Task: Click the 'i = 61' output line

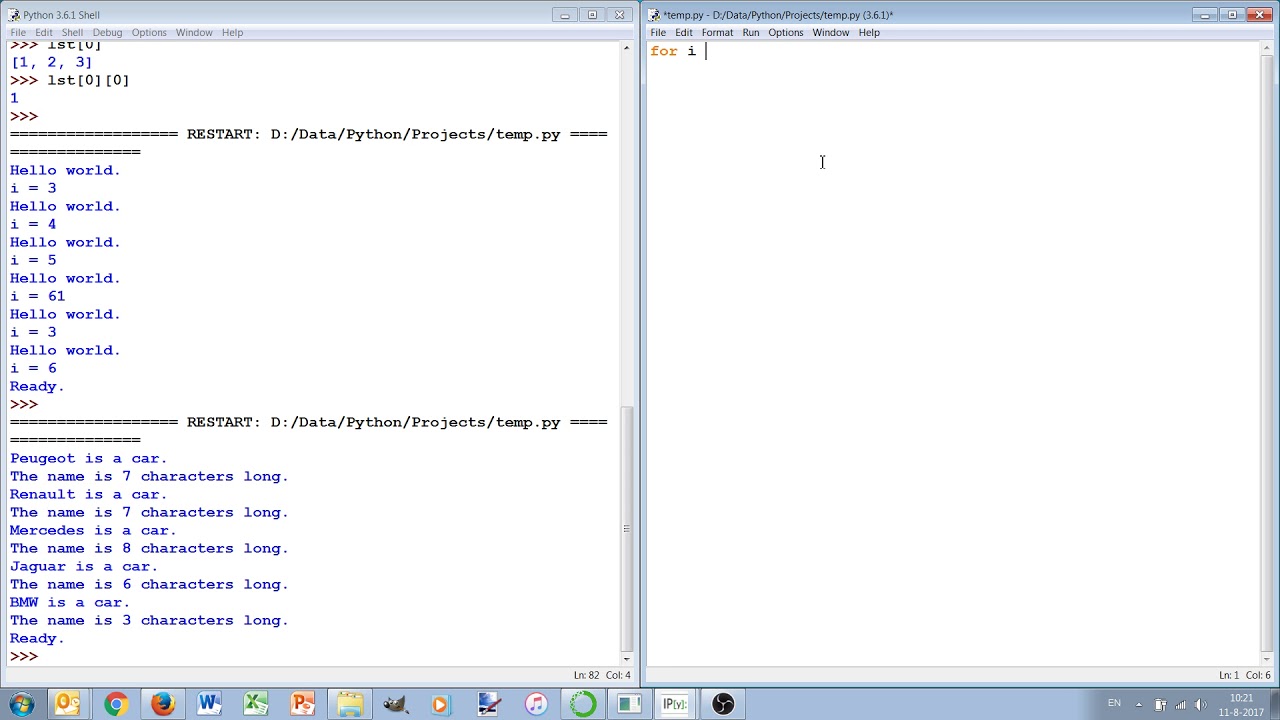Action: (37, 296)
